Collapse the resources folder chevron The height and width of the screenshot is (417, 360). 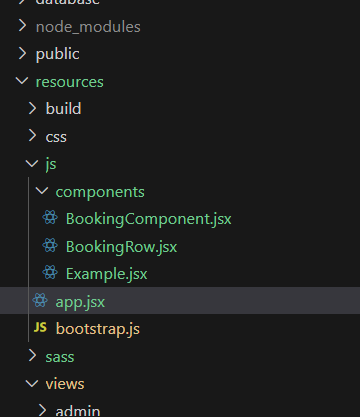pos(22,81)
